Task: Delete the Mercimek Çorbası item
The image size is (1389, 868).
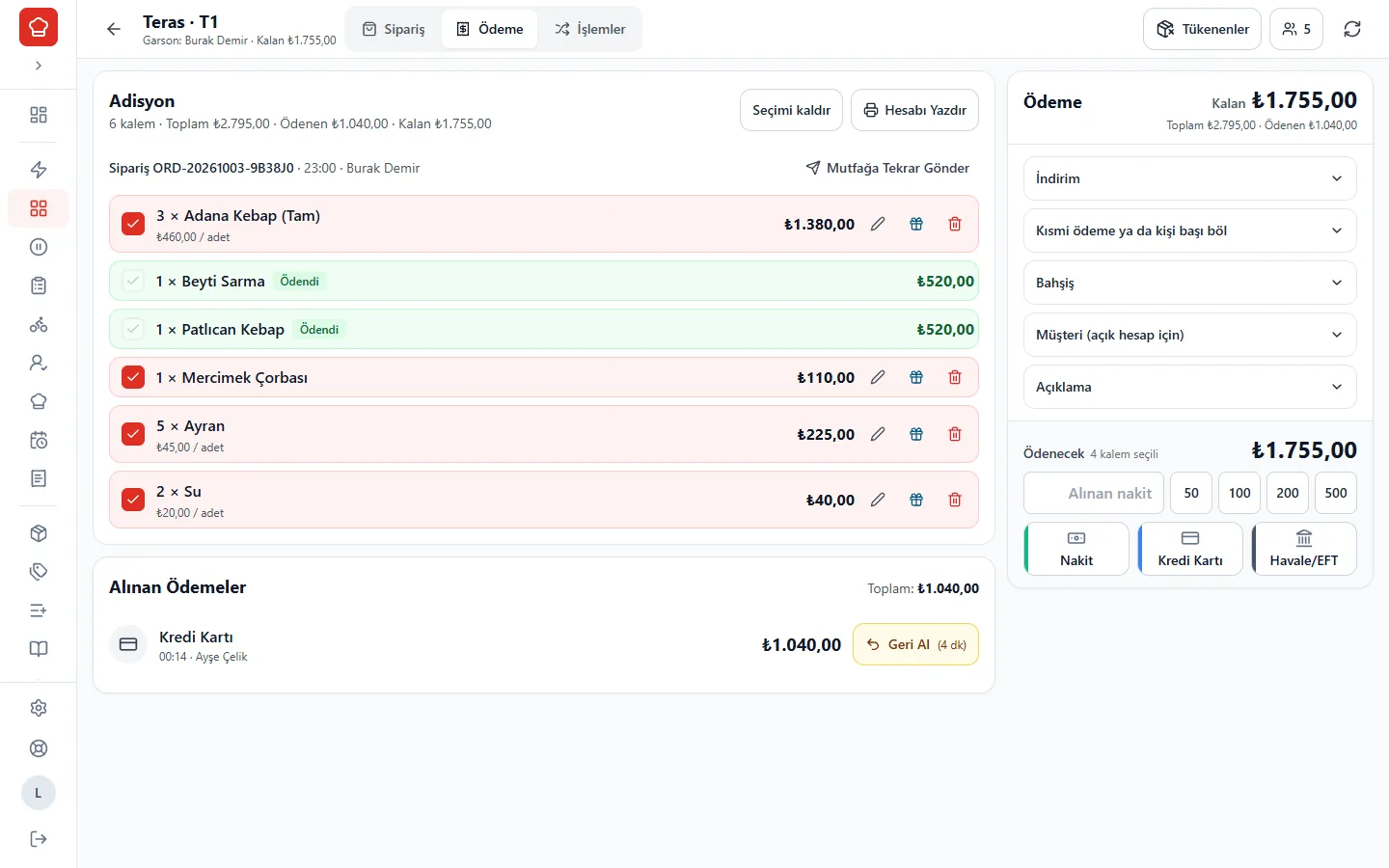Action: coord(955,377)
